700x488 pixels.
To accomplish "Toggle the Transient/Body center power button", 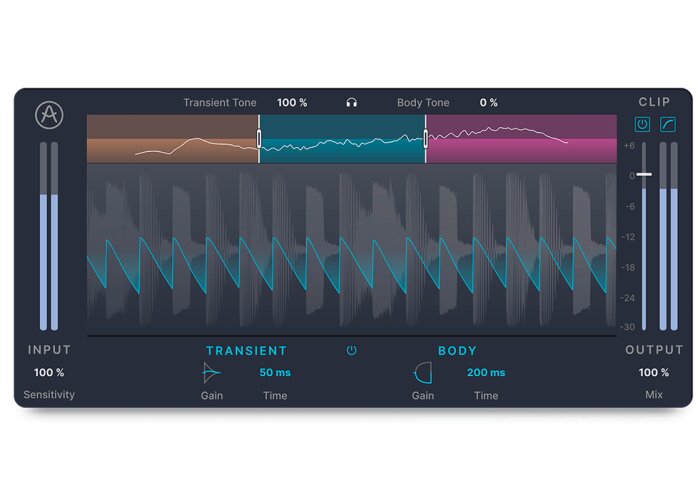I will [x=352, y=350].
